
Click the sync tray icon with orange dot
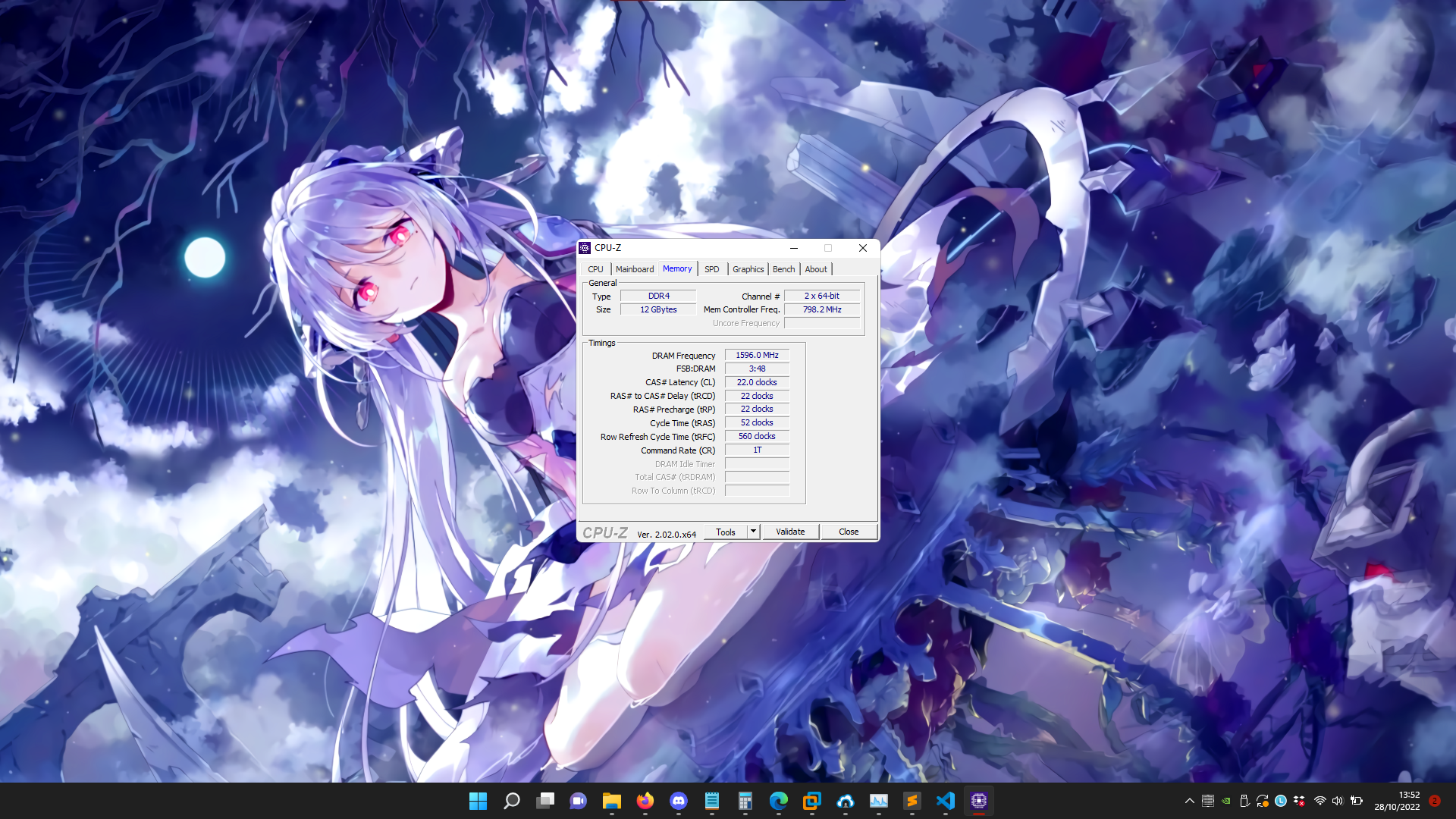tap(1263, 801)
